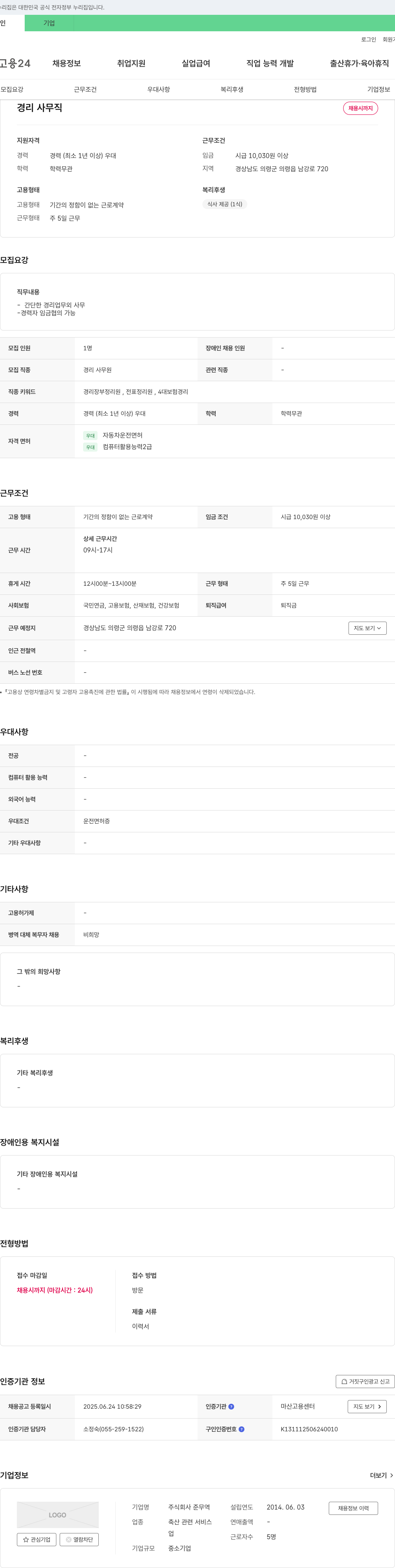This screenshot has width=395, height=1568.
Task: Click insurance list 국민연금, 고용보험, 산재보험, 건강보험
Action: point(132,606)
